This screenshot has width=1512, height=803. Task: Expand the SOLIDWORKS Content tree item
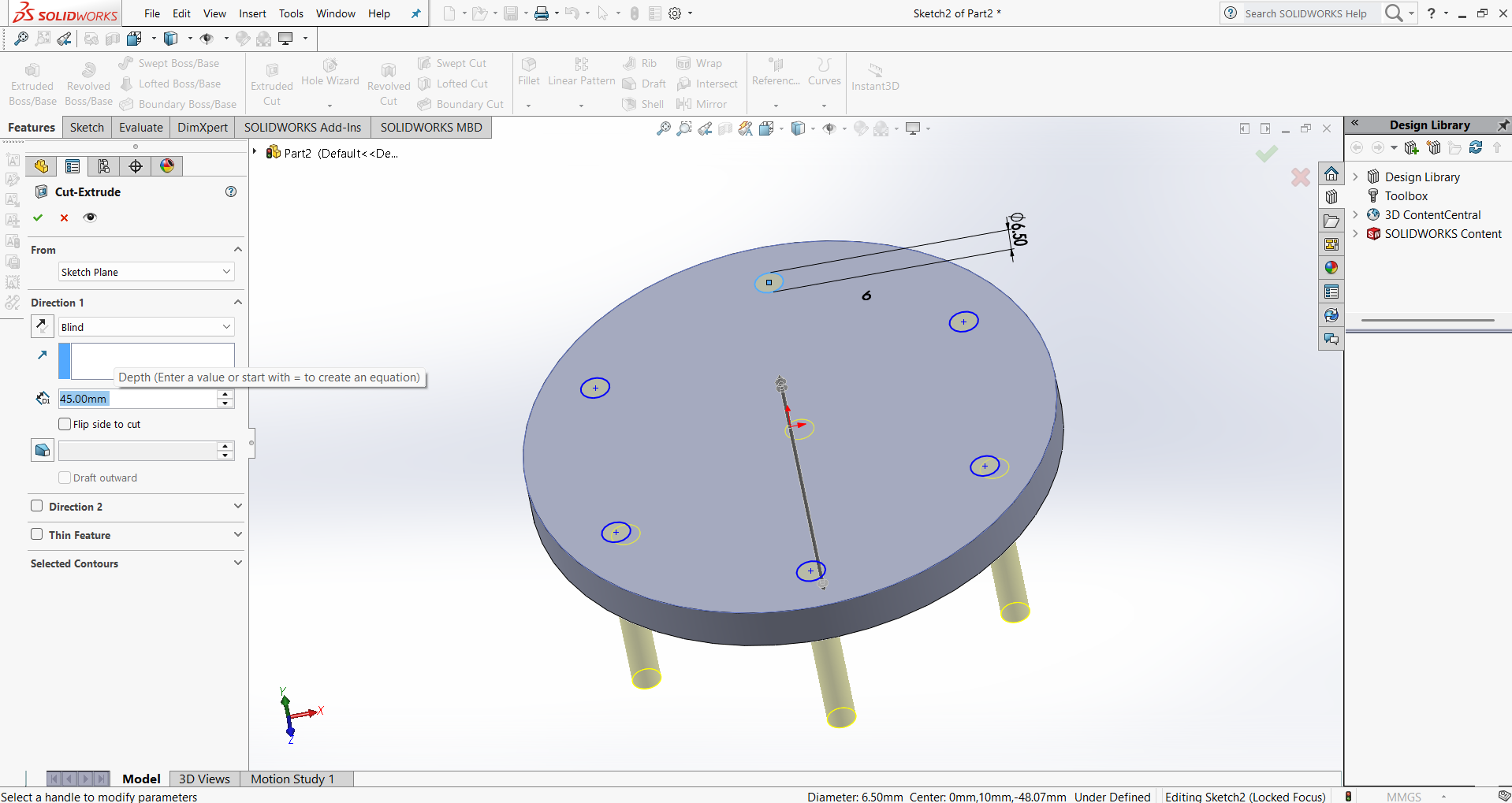(1356, 233)
